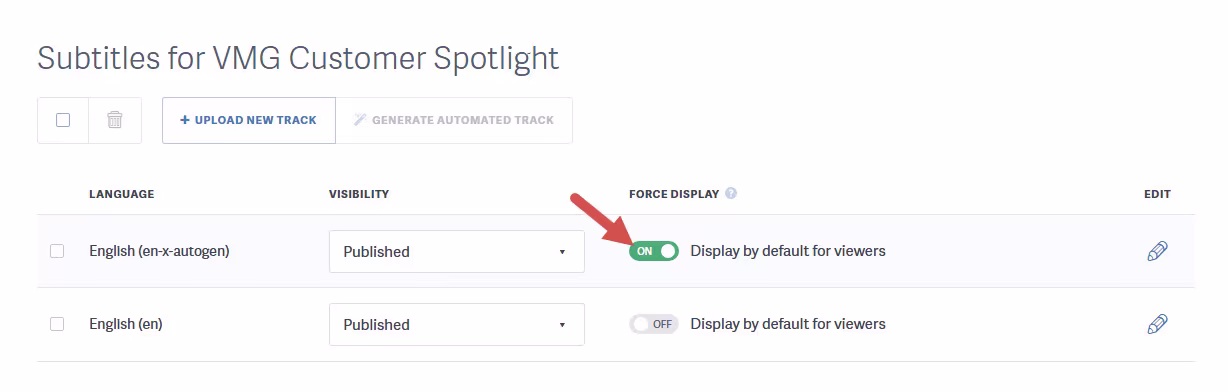This screenshot has width=1228, height=392.
Task: Click the Visibility column header
Action: pos(359,194)
